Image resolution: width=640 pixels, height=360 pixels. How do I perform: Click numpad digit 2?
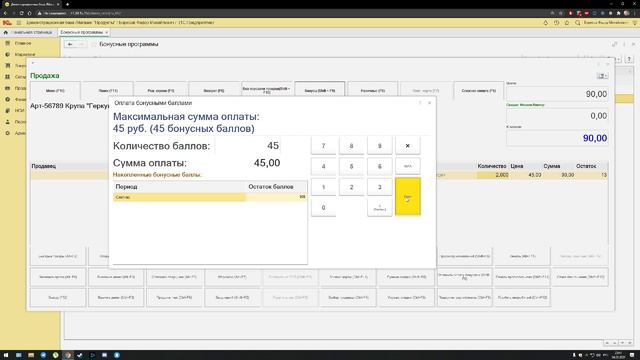pos(351,187)
